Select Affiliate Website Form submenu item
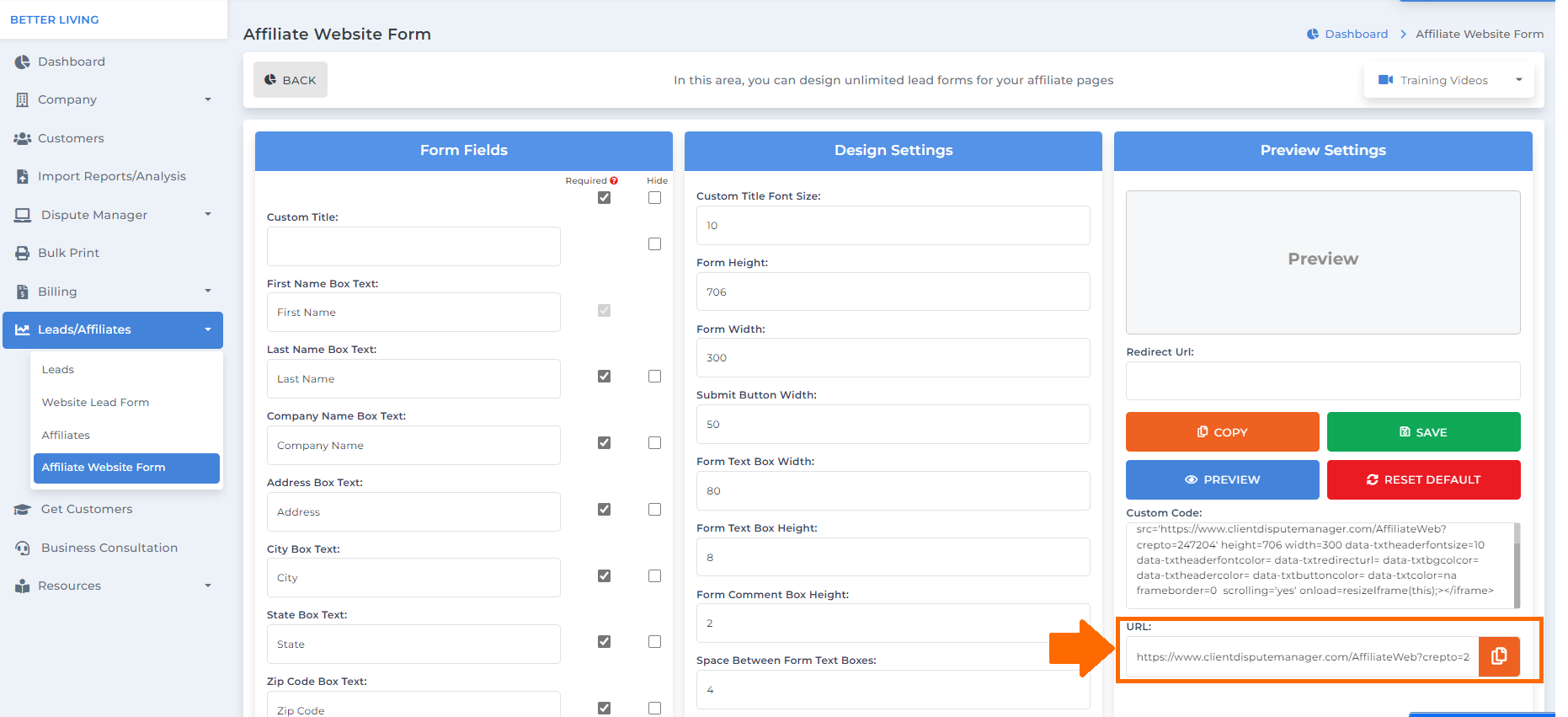Screen dimensions: 1568x717 [126, 468]
